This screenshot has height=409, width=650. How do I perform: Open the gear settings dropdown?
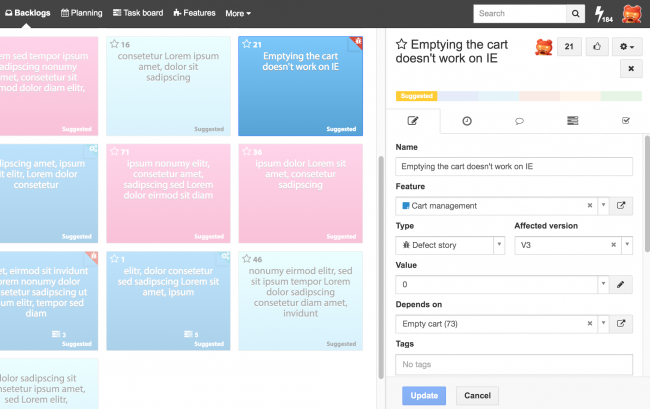627,46
